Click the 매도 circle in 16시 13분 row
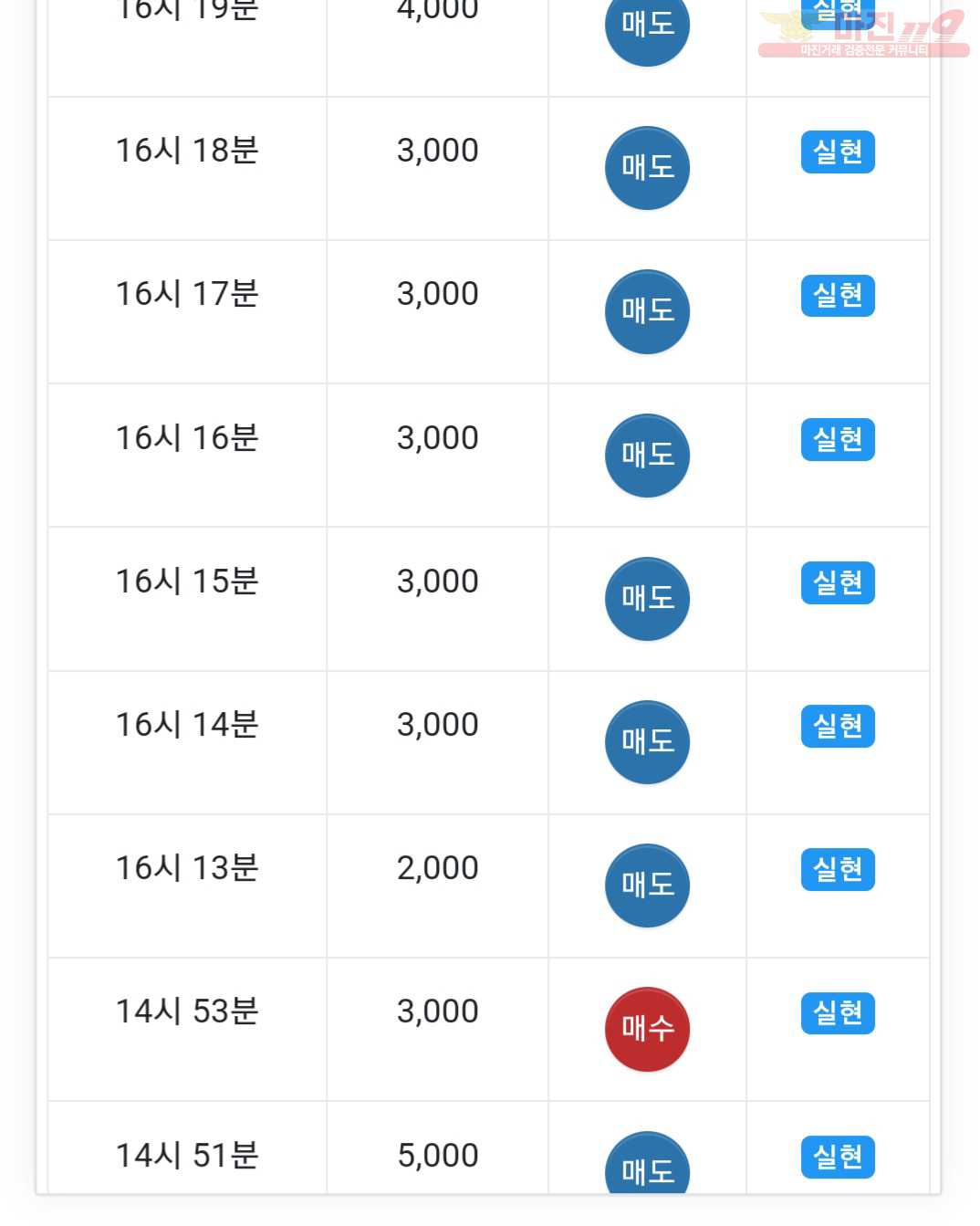The height and width of the screenshot is (1226, 980). tap(647, 885)
